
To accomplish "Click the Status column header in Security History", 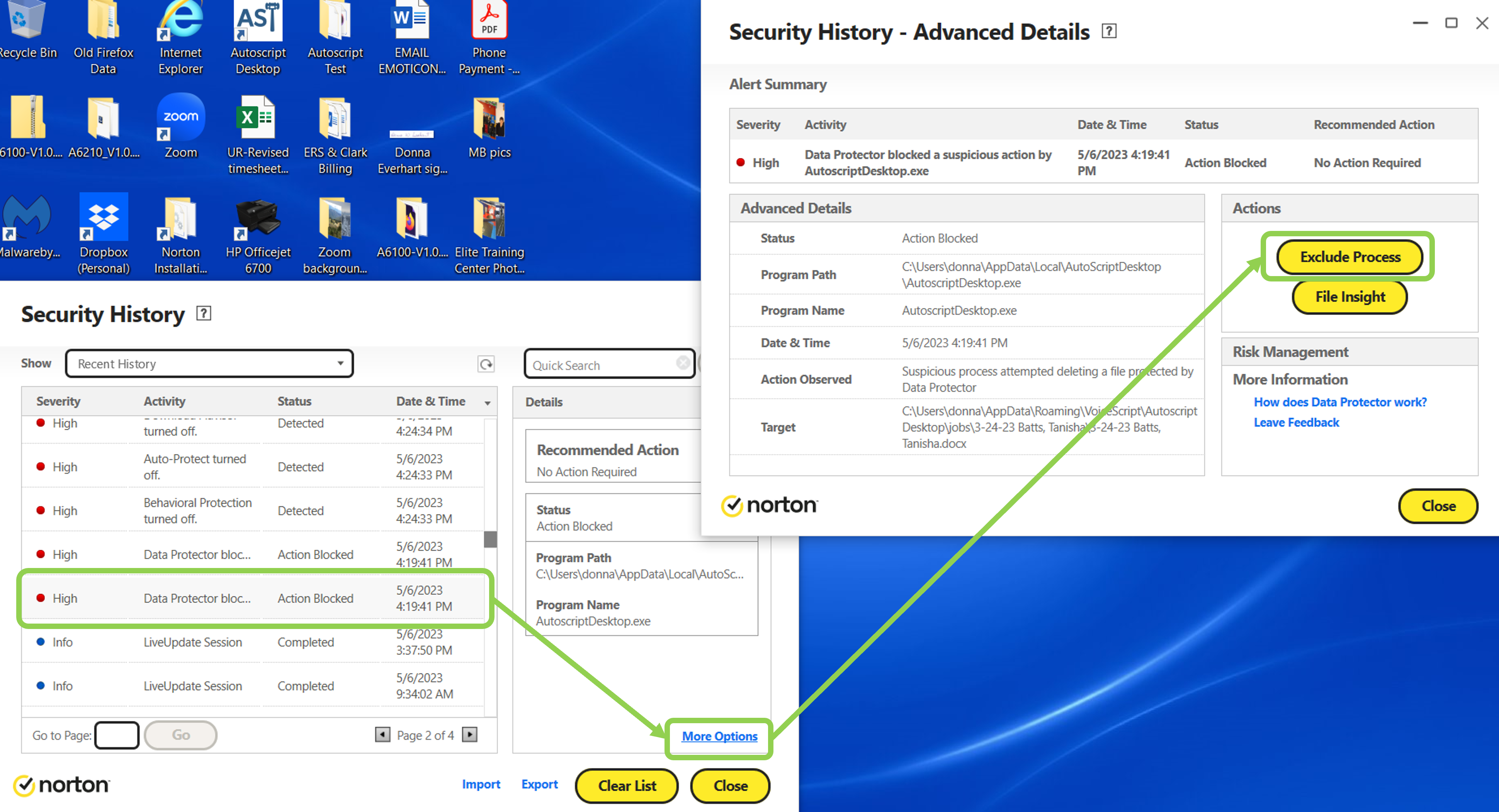I will (x=294, y=401).
